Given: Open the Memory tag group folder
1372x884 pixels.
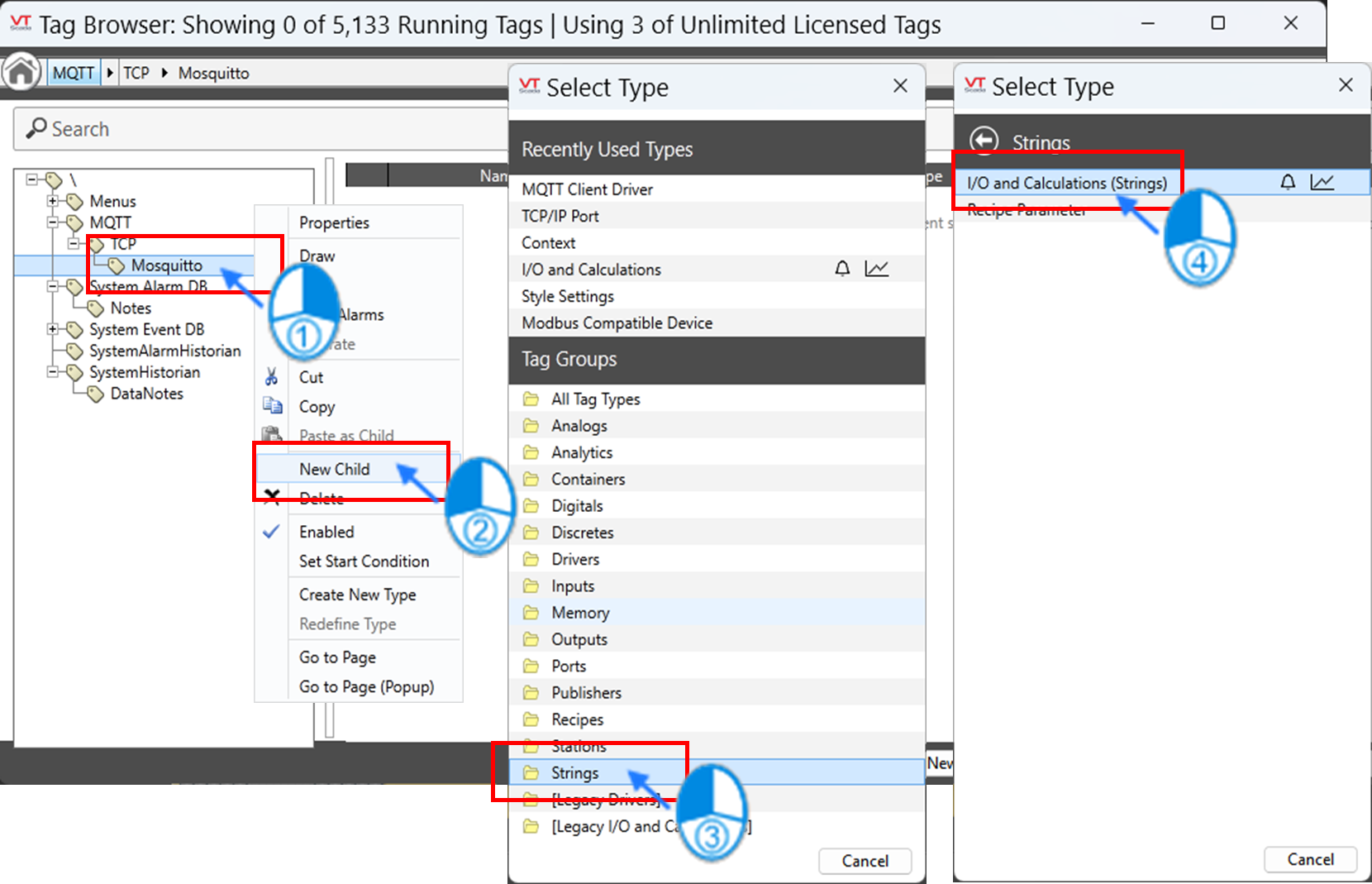Looking at the screenshot, I should click(x=531, y=613).
